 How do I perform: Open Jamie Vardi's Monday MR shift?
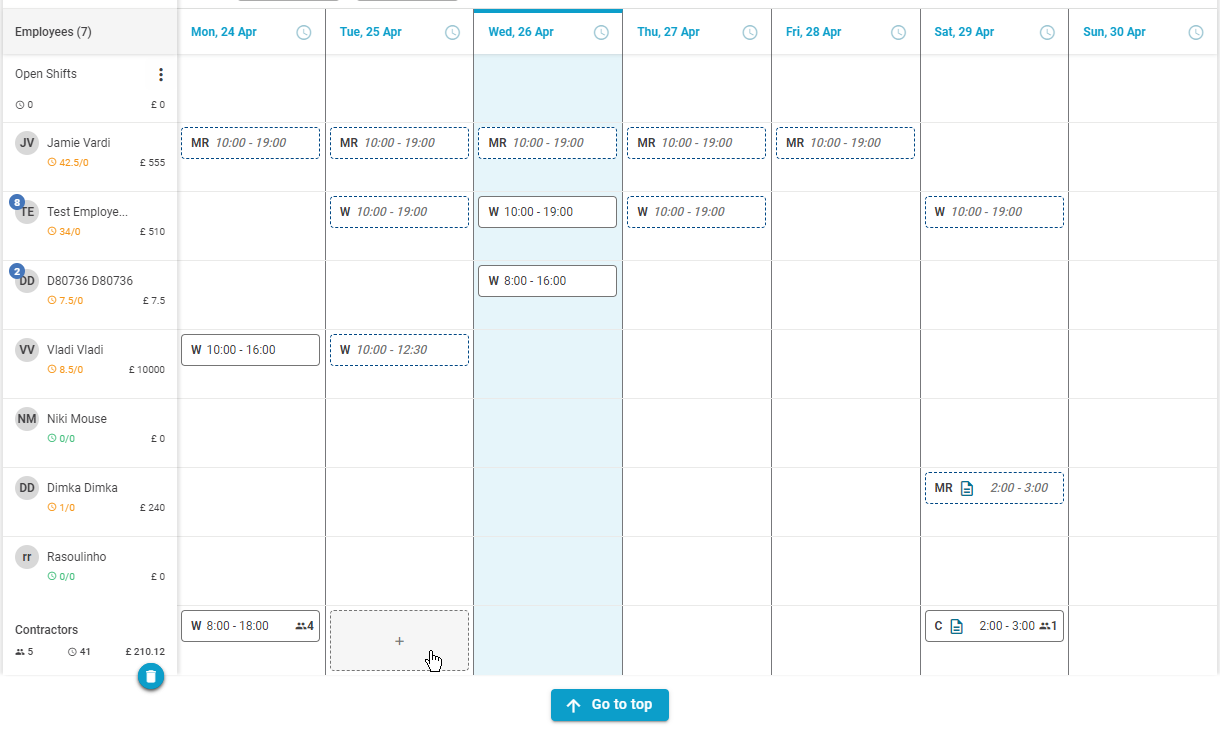click(250, 143)
